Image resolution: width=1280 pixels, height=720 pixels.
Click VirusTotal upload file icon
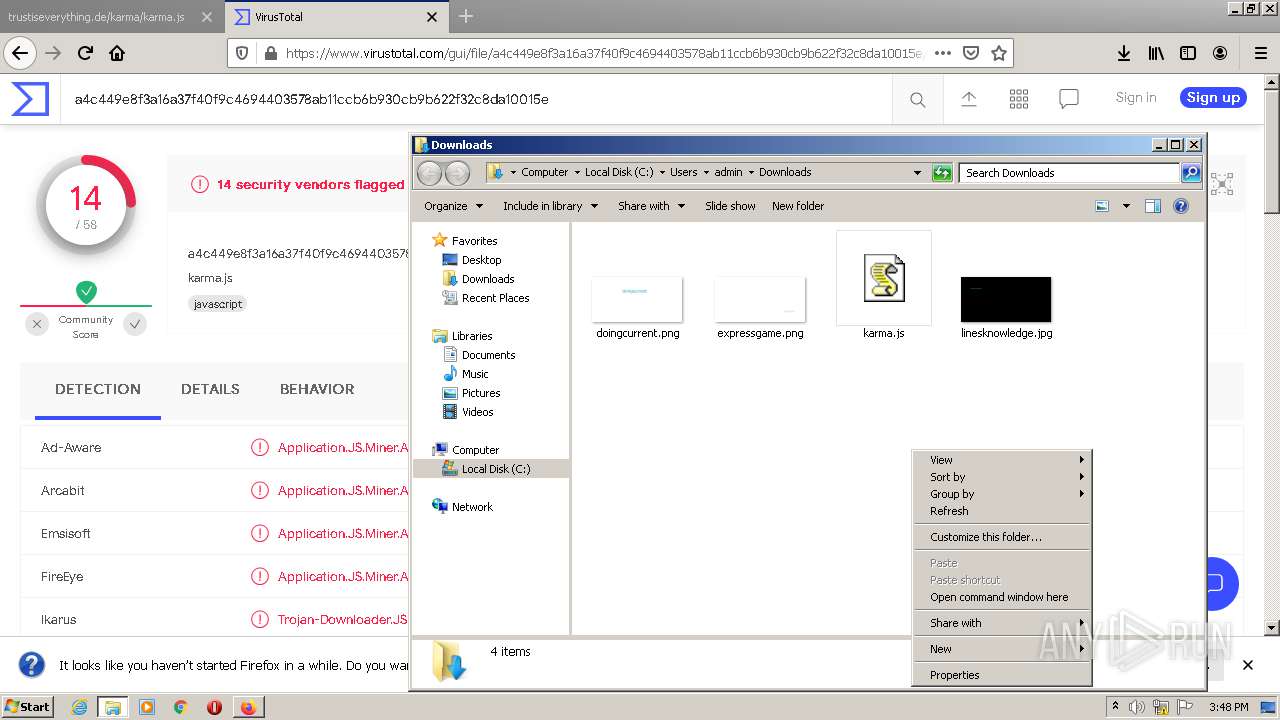(x=968, y=98)
